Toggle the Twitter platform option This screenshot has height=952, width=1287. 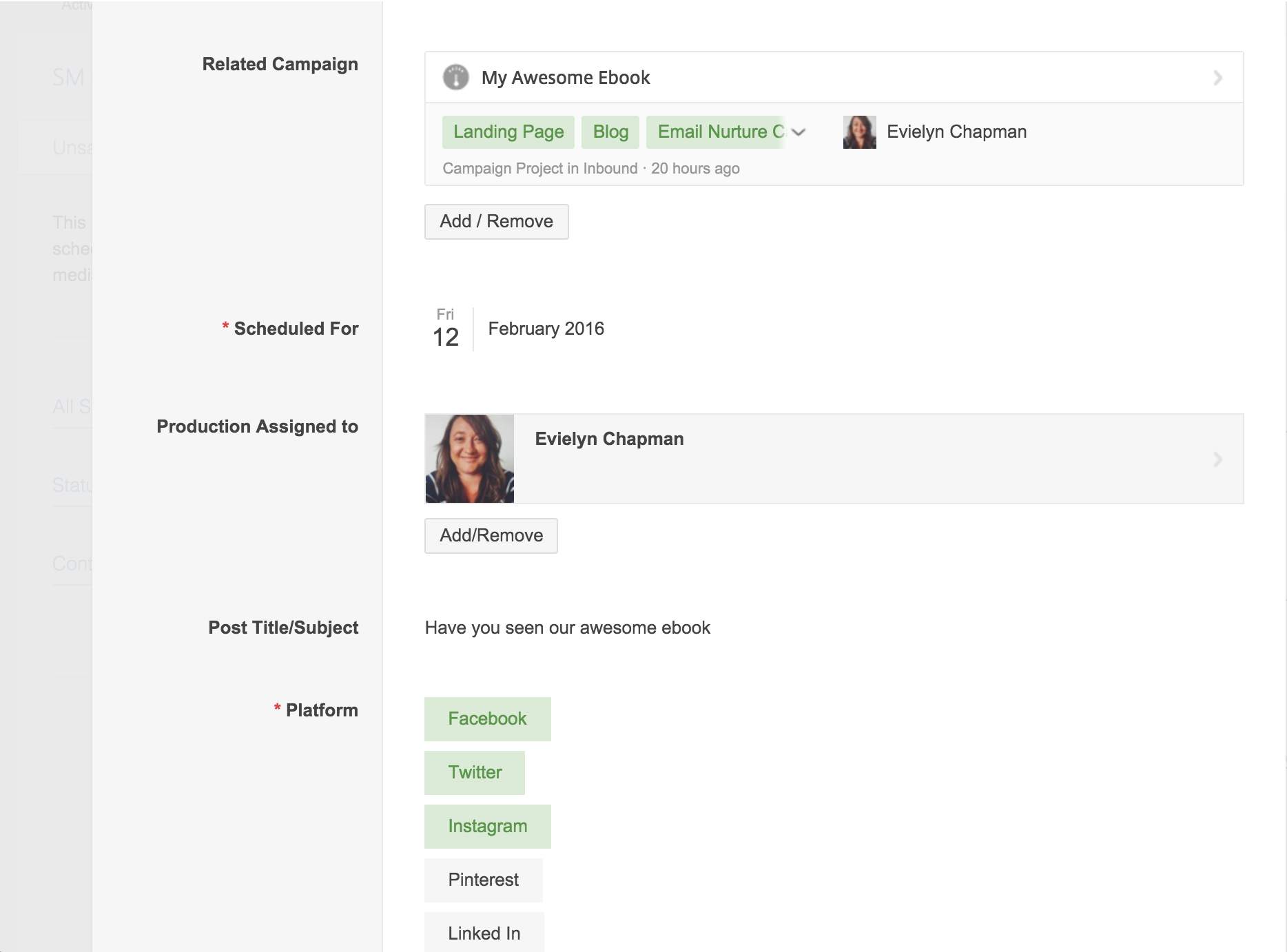[x=475, y=773]
